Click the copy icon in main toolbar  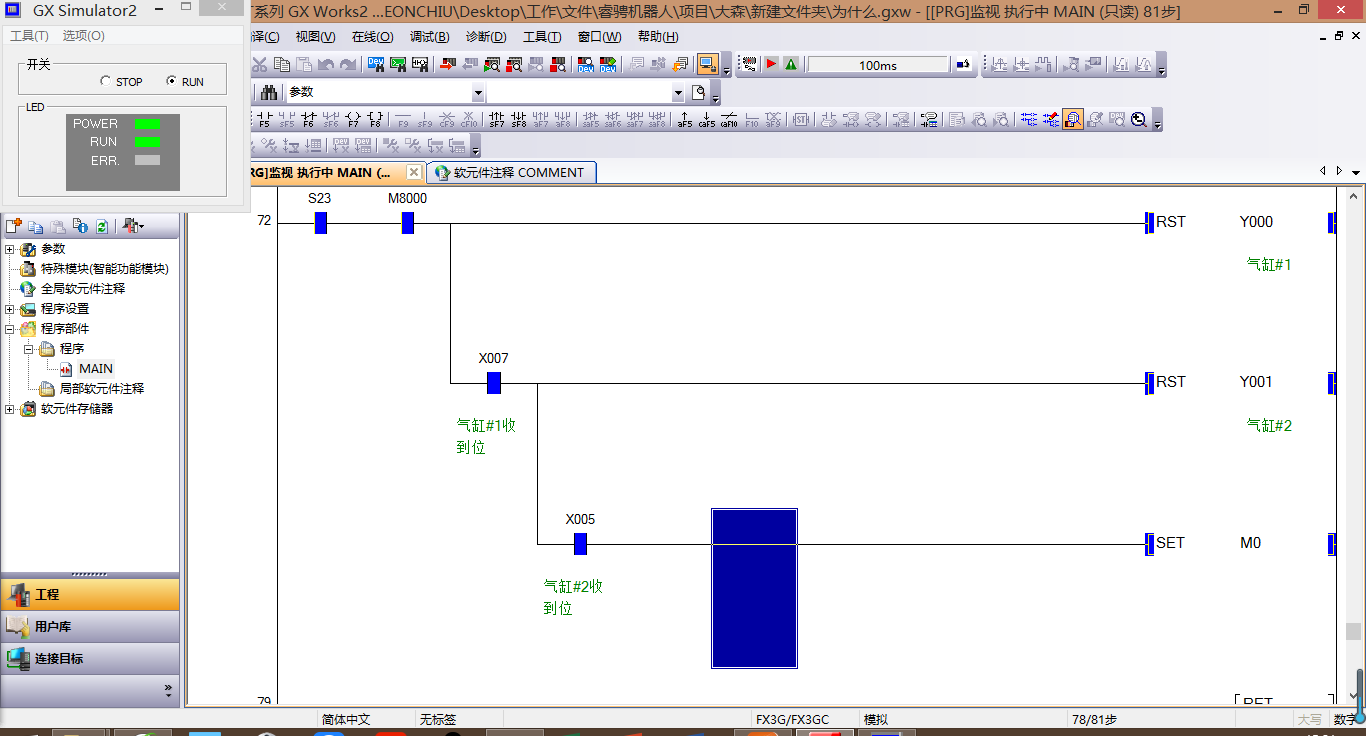281,65
